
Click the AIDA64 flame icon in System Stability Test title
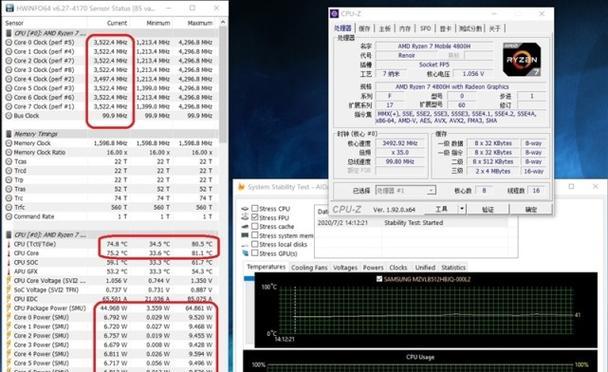tap(241, 187)
